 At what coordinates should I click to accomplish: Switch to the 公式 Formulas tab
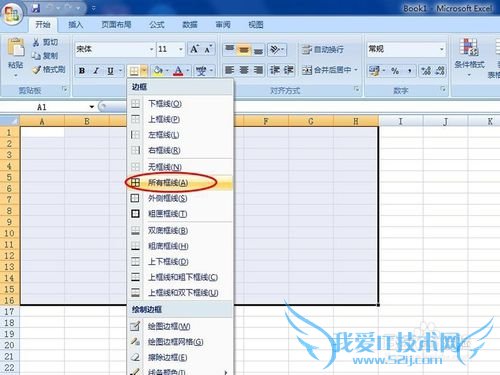[157, 24]
